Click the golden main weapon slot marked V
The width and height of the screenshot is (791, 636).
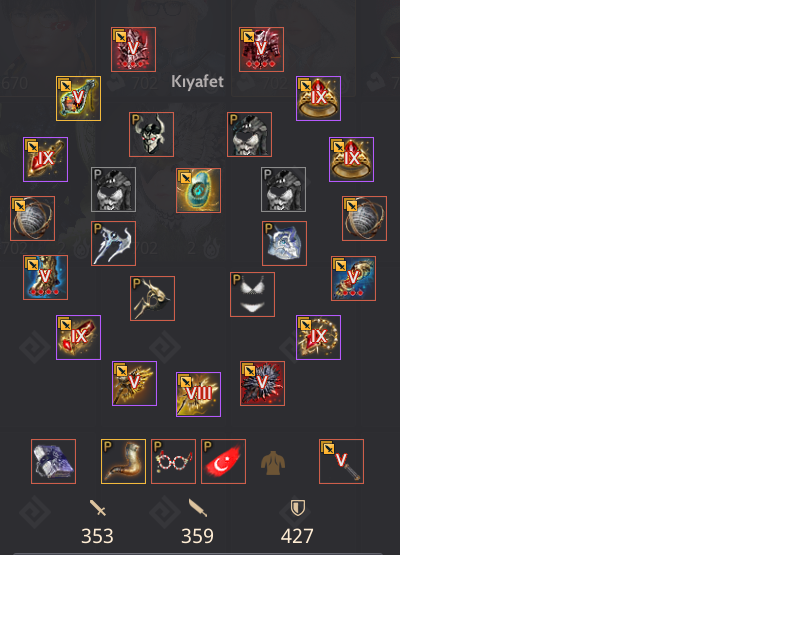point(134,383)
